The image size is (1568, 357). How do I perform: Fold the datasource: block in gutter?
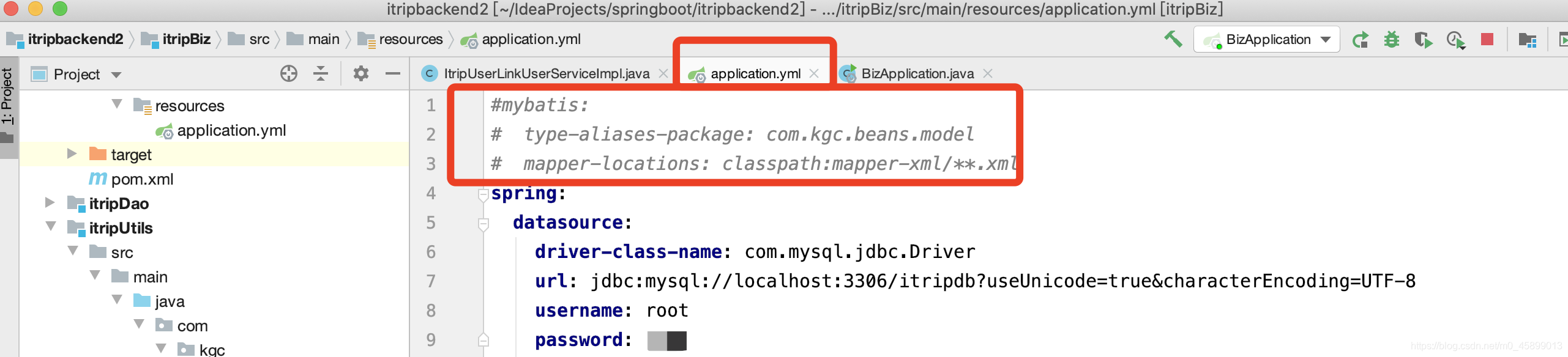pos(483,224)
